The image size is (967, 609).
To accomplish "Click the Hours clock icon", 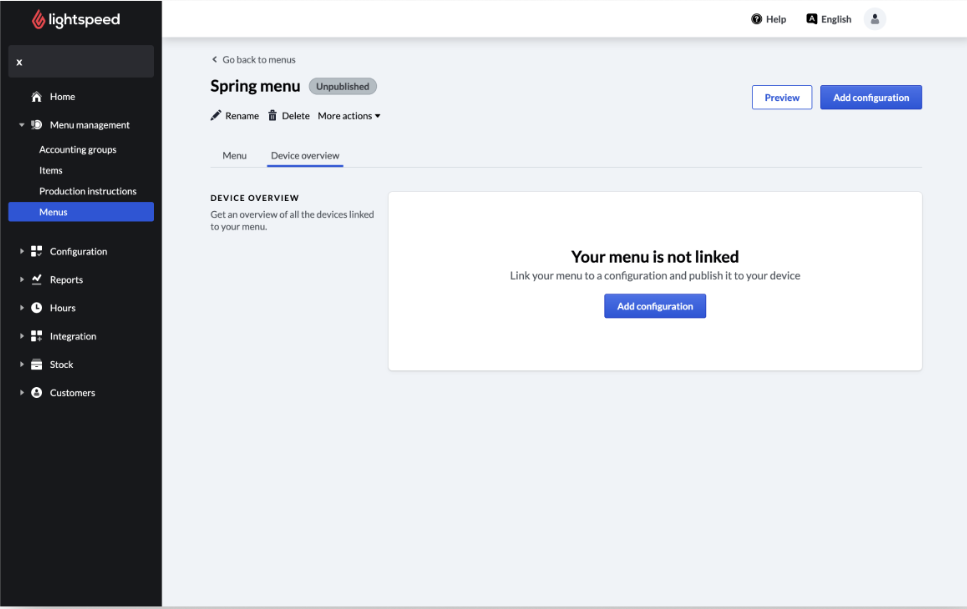I will point(37,308).
